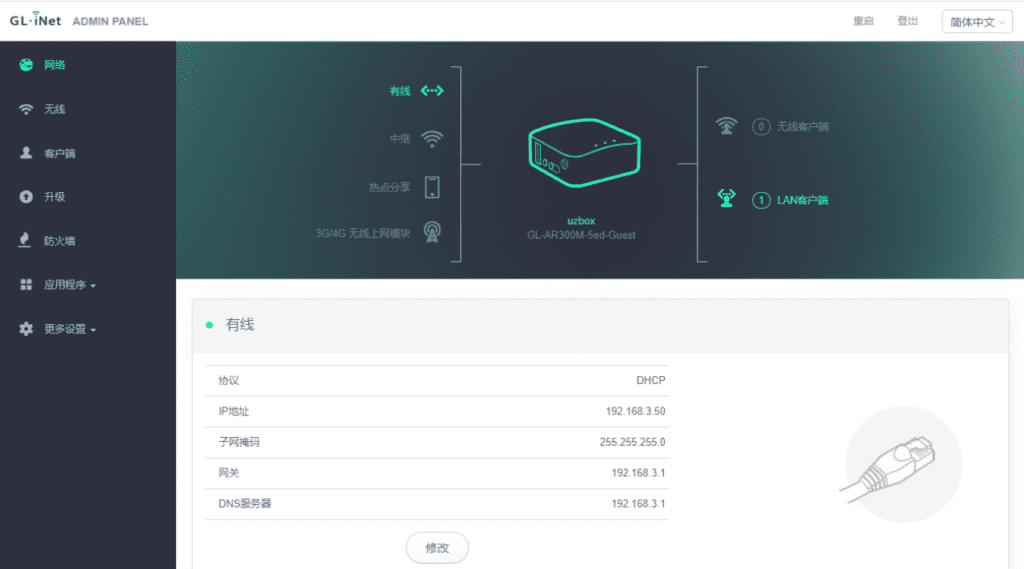1024x569 pixels.
Task: Select the 有线 connection option label
Action: coord(400,91)
